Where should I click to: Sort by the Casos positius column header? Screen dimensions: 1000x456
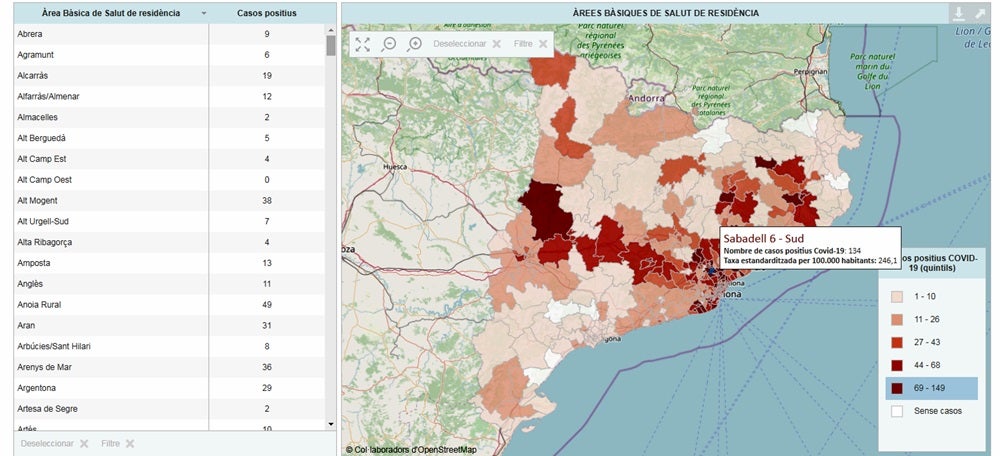(x=266, y=14)
